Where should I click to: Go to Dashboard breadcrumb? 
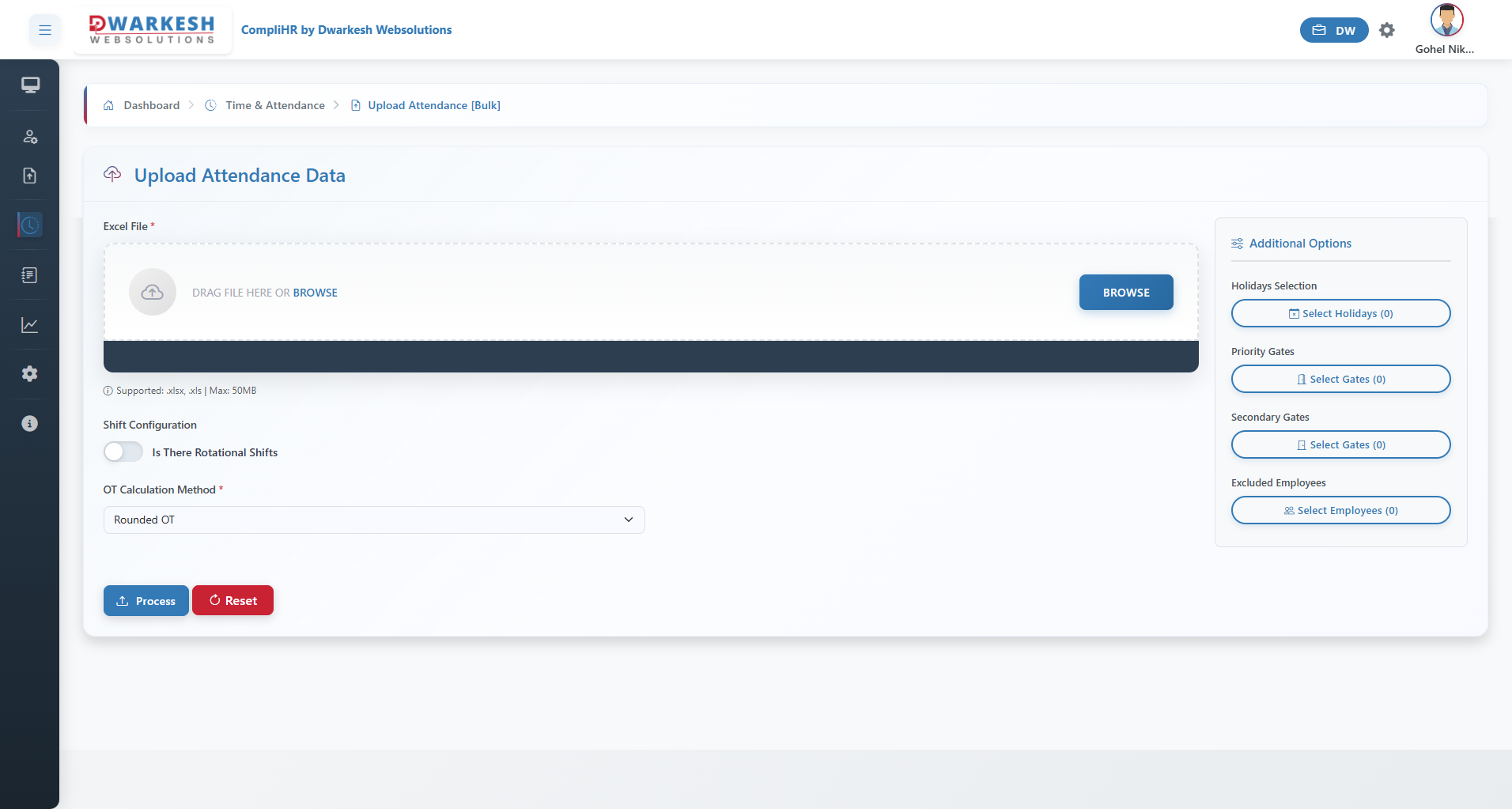pos(151,105)
